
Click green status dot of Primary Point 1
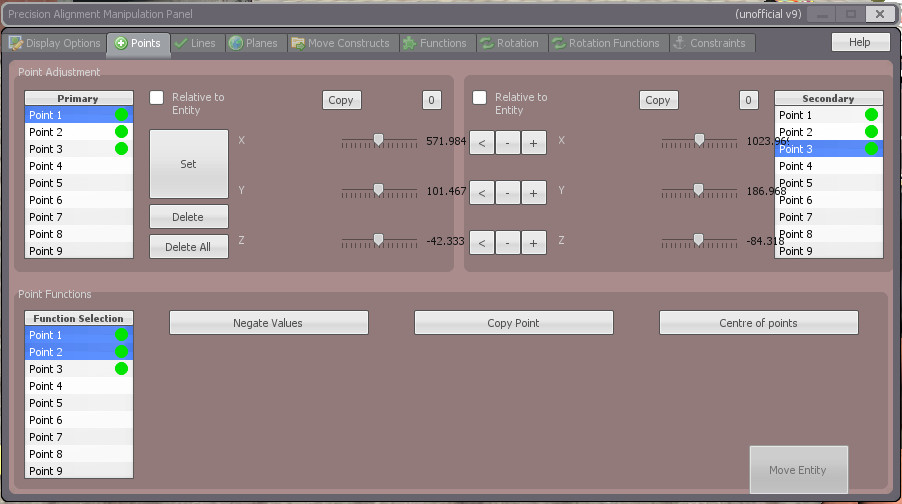(121, 114)
